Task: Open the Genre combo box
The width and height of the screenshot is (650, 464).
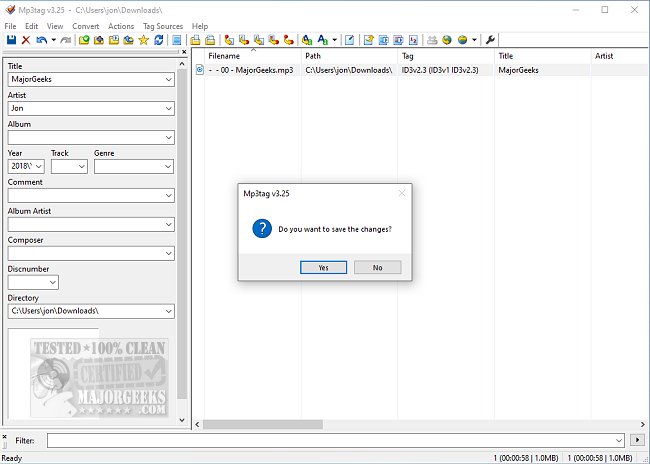Action: click(133, 166)
